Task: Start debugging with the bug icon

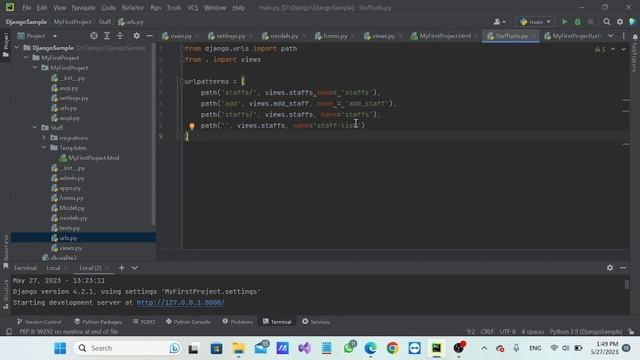Action: click(x=578, y=22)
